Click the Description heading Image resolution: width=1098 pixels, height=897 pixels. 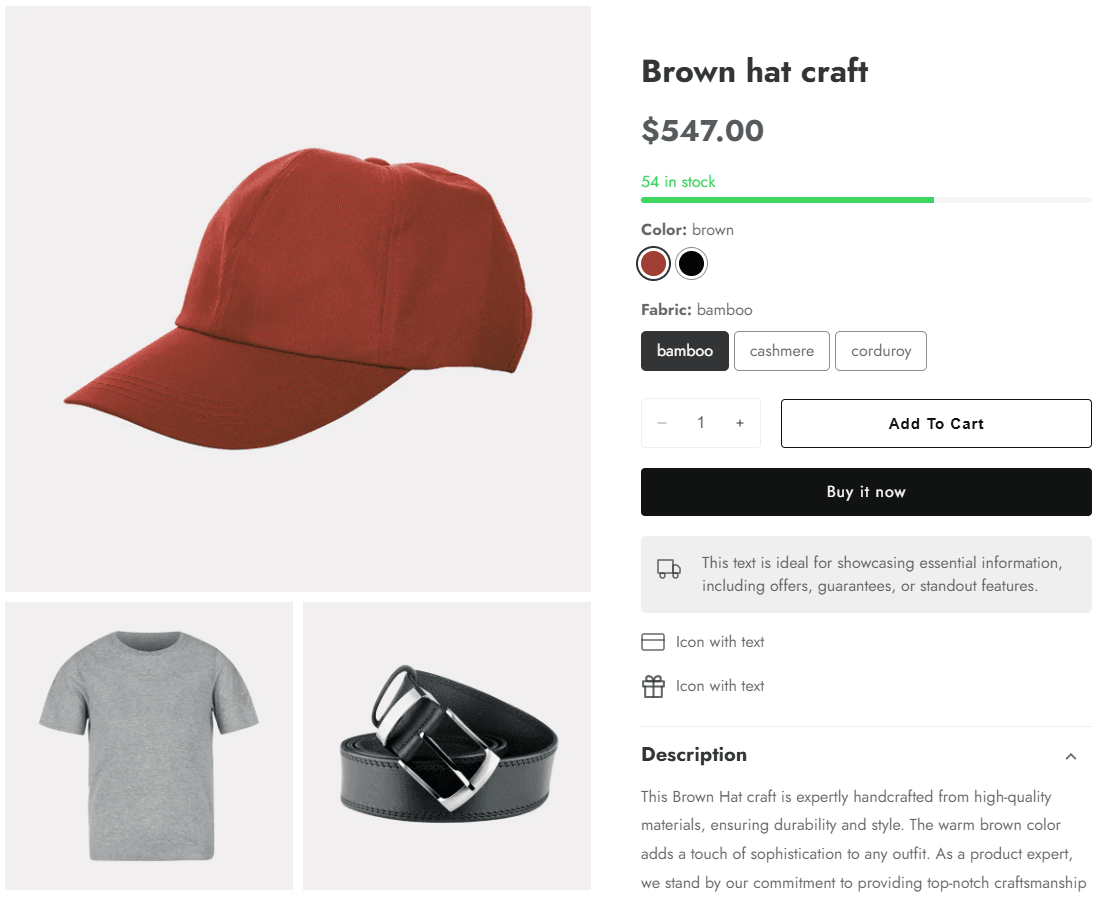(x=694, y=755)
